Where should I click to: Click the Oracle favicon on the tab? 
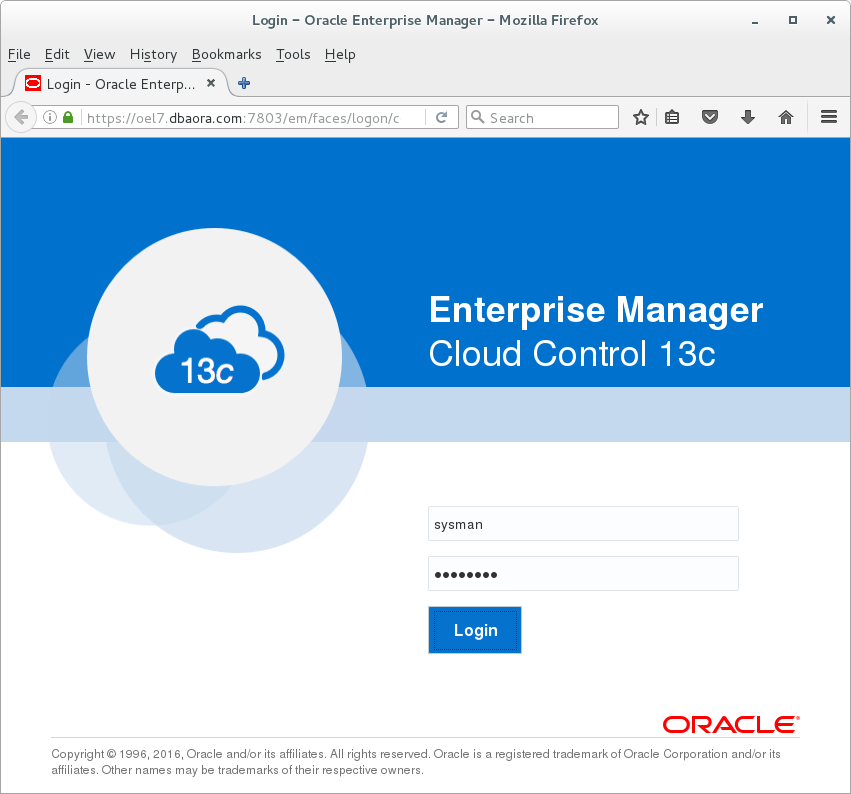coord(33,83)
